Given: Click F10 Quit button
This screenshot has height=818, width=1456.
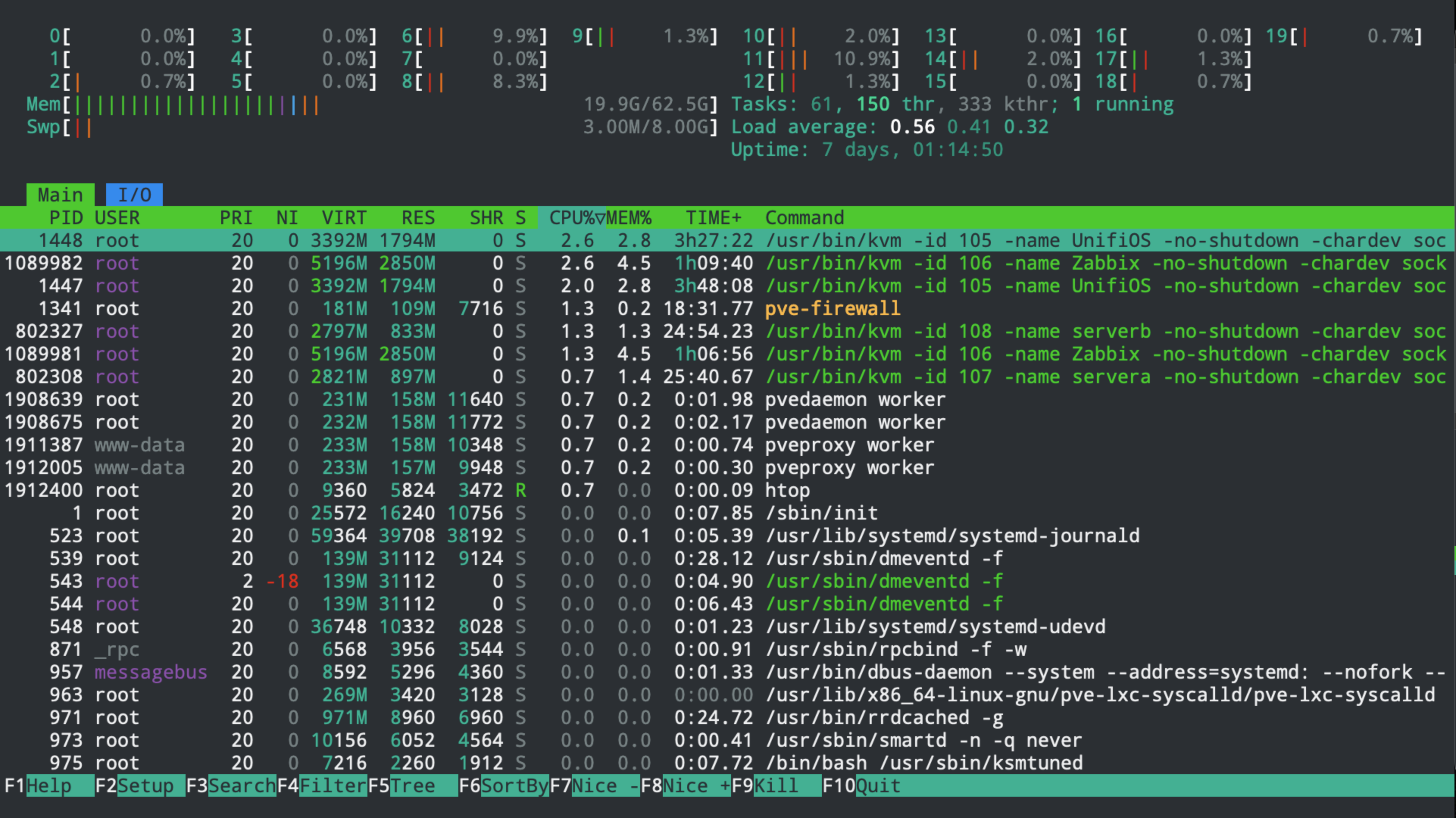Looking at the screenshot, I should click(862, 786).
